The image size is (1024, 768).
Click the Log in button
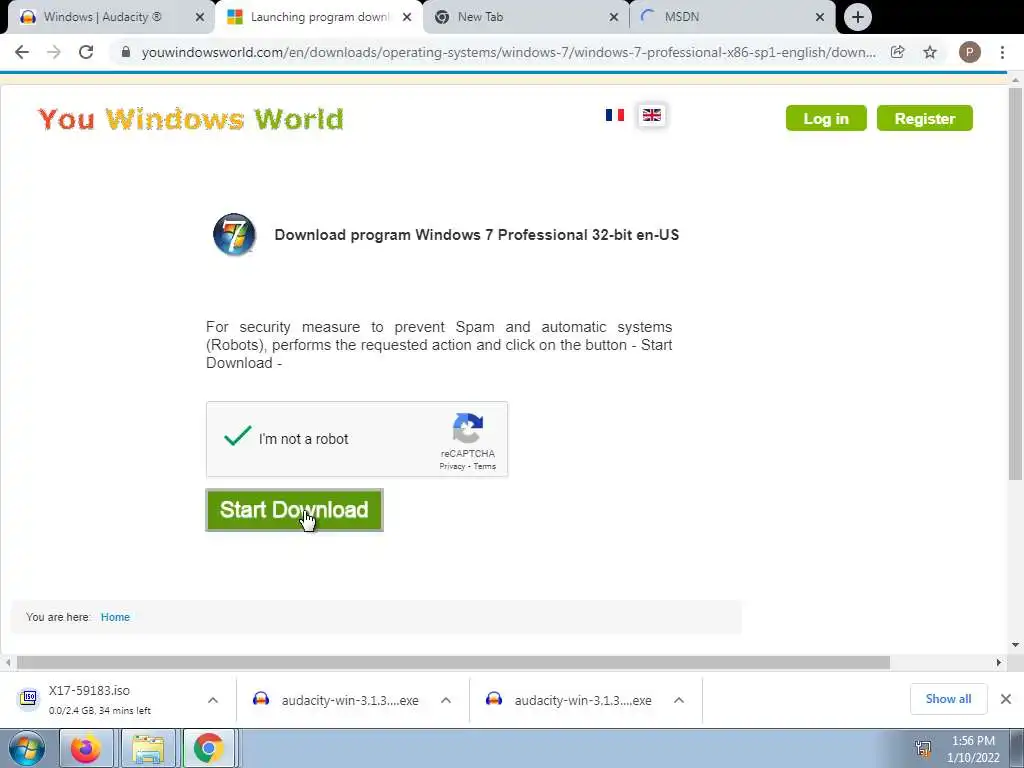pos(826,118)
